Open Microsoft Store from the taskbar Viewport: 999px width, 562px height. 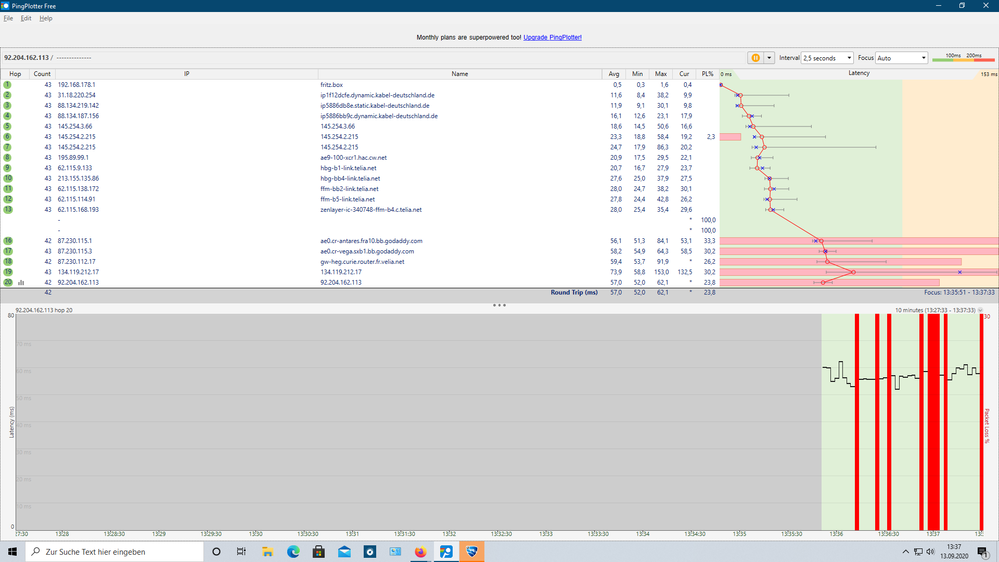319,552
